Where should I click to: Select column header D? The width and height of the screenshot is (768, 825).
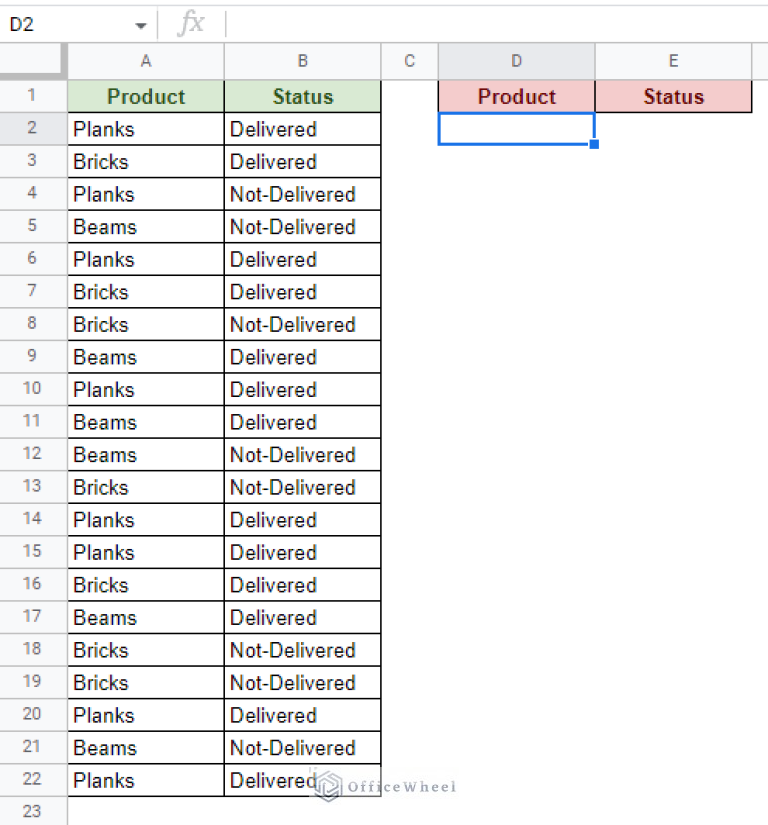[516, 61]
